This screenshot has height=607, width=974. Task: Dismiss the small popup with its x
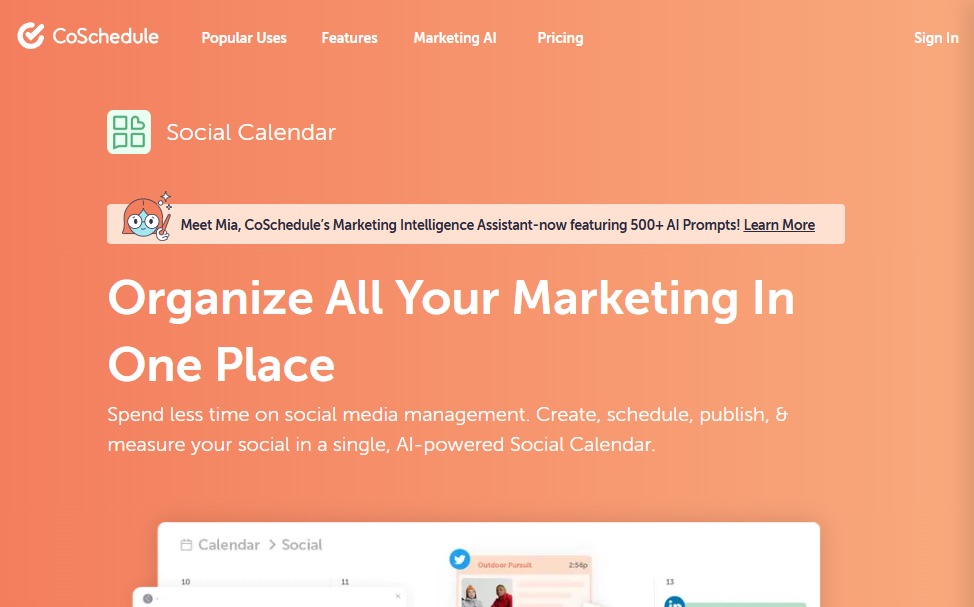coord(396,594)
